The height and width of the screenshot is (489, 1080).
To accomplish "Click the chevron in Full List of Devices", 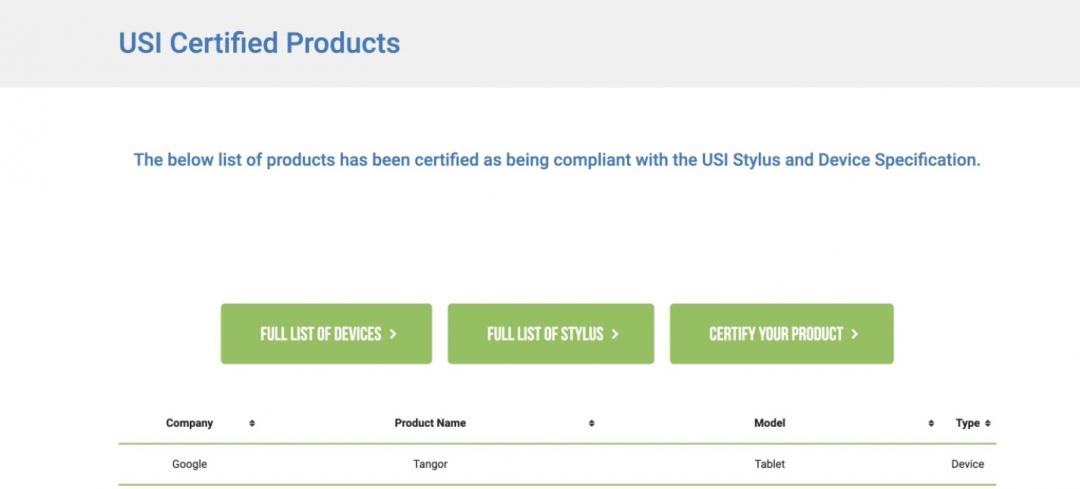I will tap(393, 334).
